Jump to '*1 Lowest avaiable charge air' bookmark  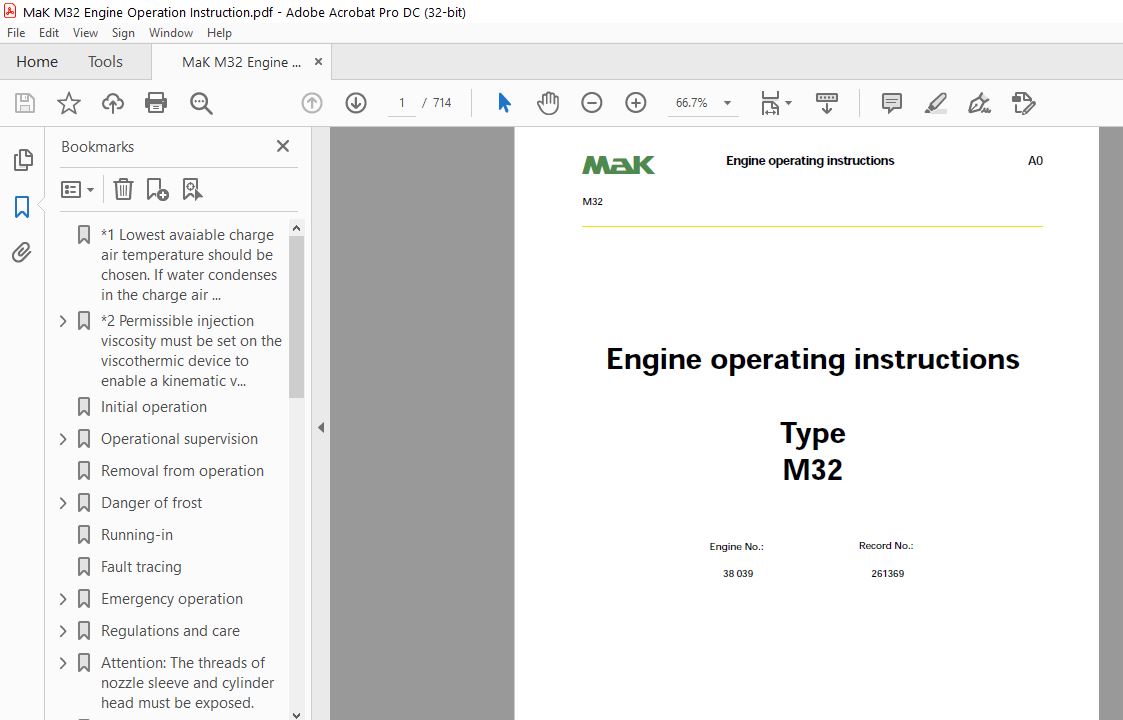point(189,265)
